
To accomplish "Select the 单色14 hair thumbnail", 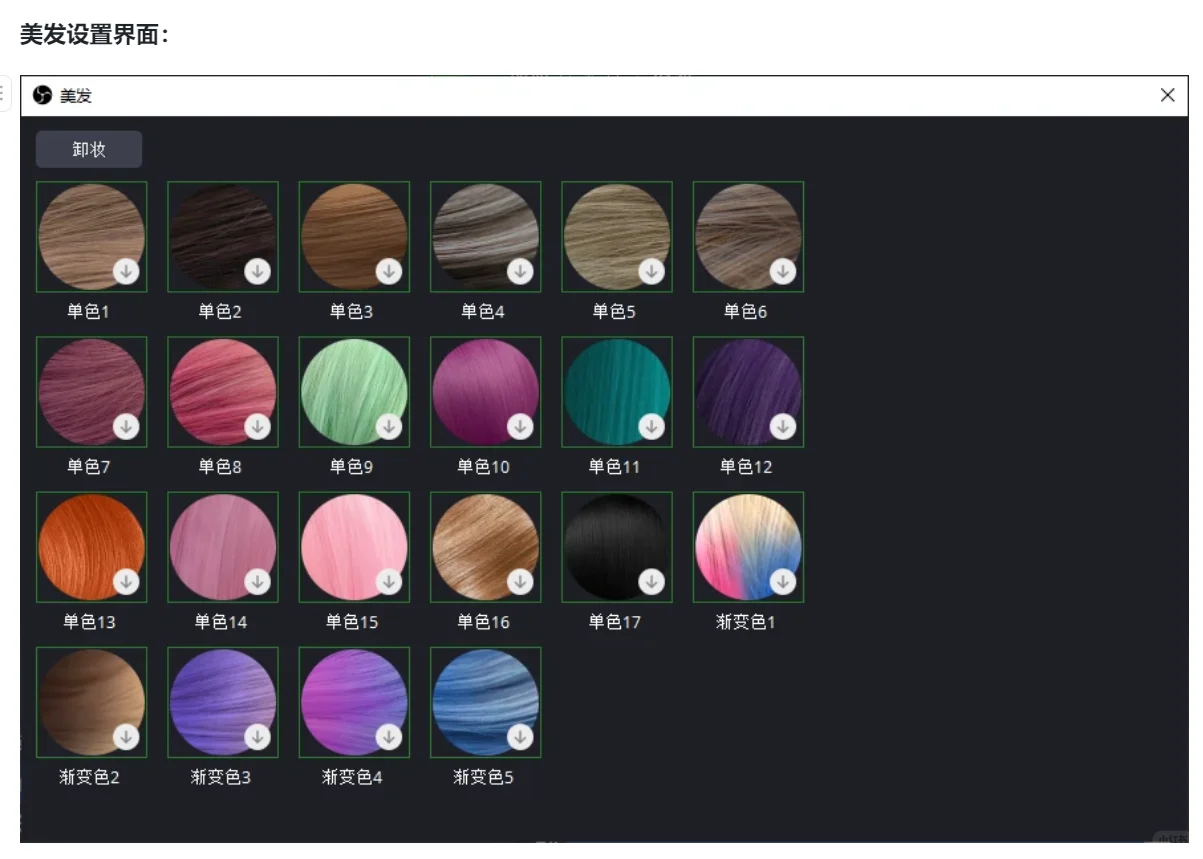I will click(x=223, y=547).
